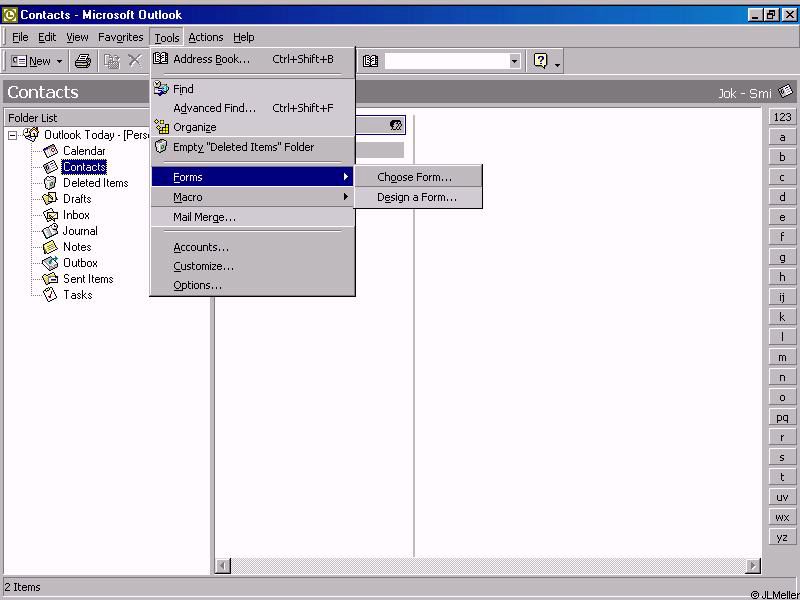Click the Address Book icon beside search box

370,61
